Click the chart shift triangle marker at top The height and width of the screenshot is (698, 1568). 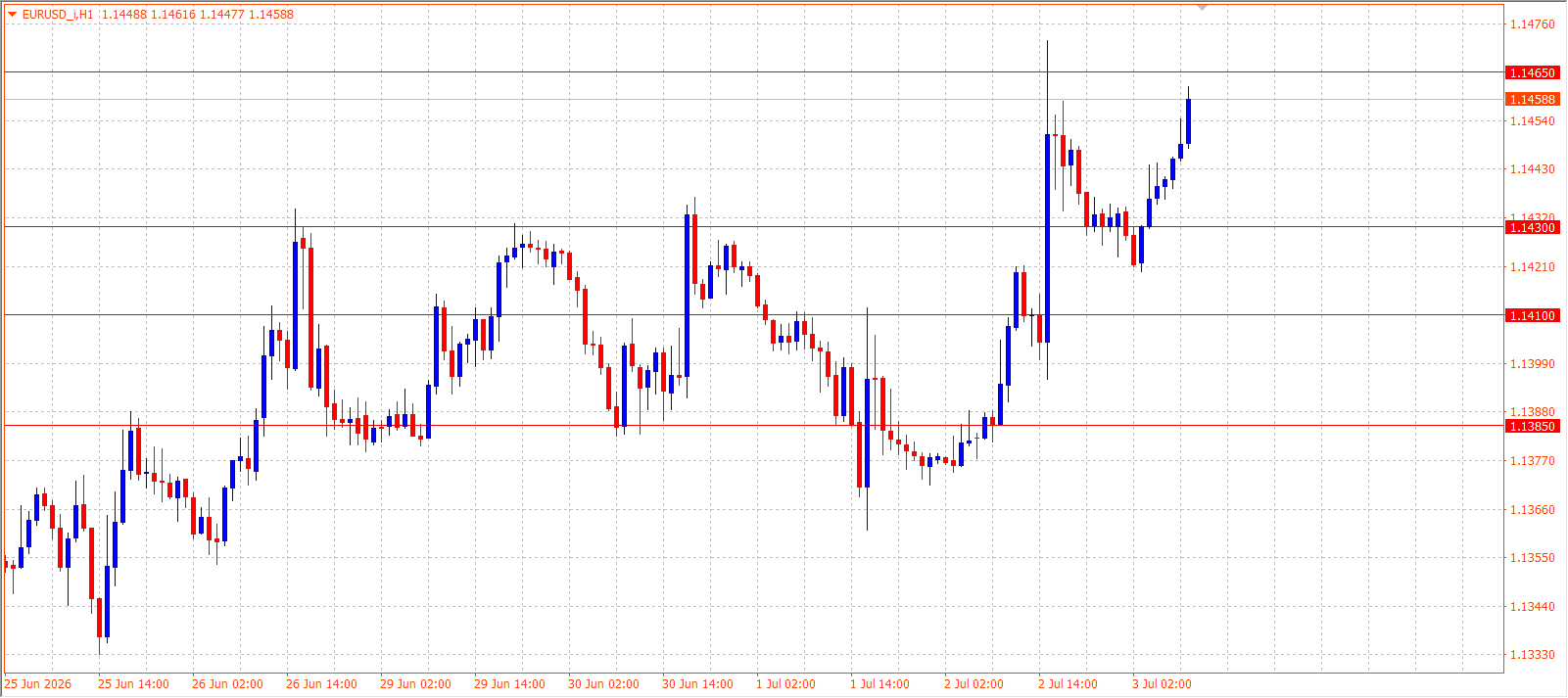1203,8
